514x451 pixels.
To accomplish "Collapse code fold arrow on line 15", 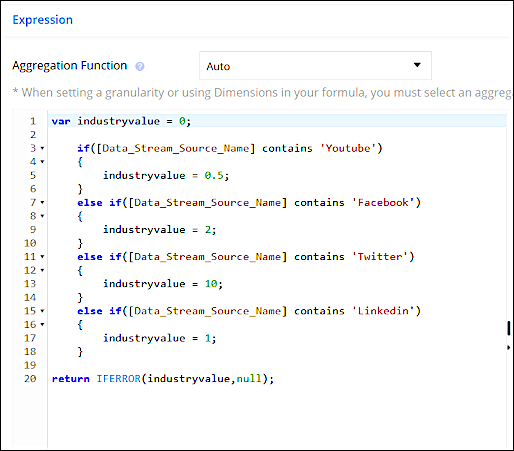I will pos(42,311).
